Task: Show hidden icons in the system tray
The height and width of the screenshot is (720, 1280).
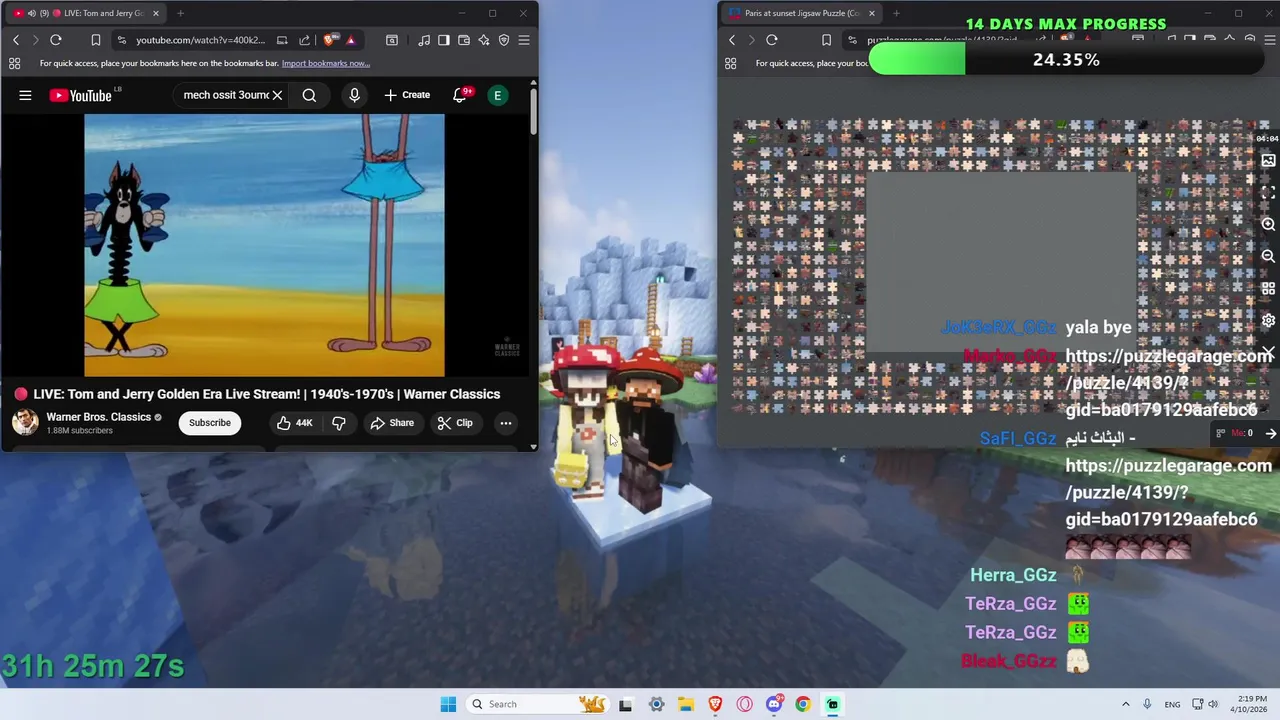Action: point(1125,704)
